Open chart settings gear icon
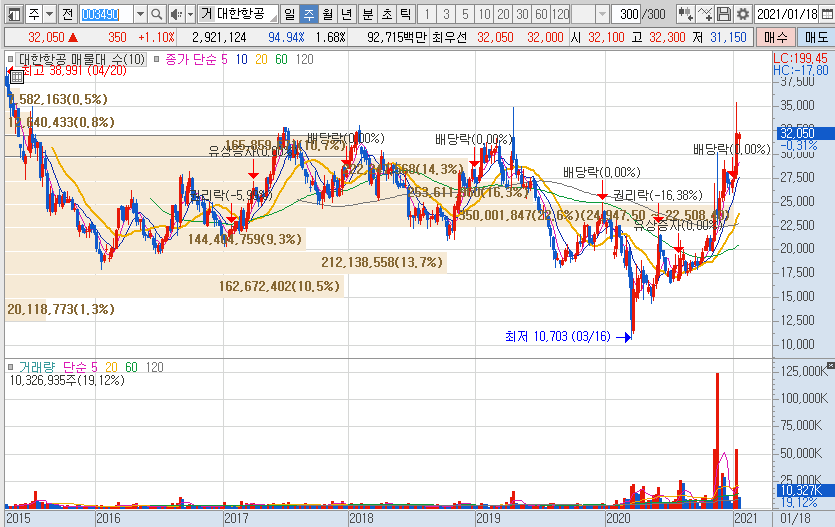The width and height of the screenshot is (835, 527). pos(742,14)
